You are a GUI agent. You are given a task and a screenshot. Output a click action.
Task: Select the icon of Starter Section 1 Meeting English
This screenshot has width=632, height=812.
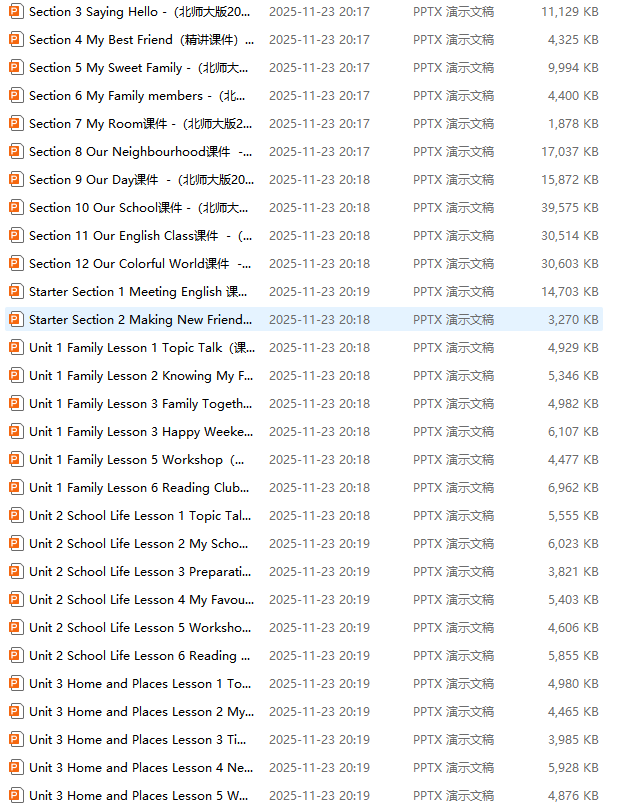[x=15, y=292]
